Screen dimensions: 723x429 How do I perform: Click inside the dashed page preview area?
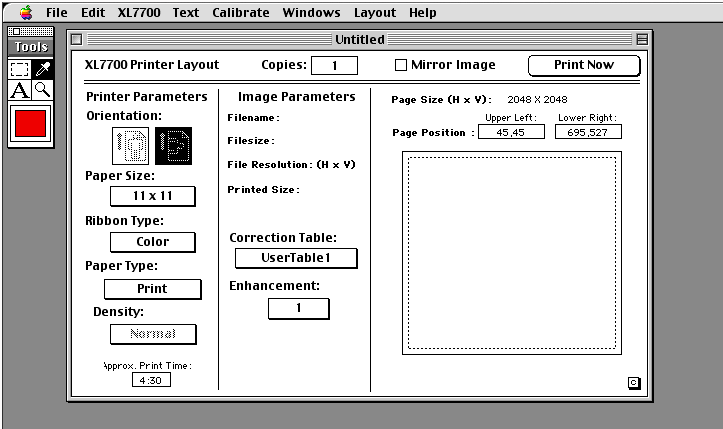[512, 253]
